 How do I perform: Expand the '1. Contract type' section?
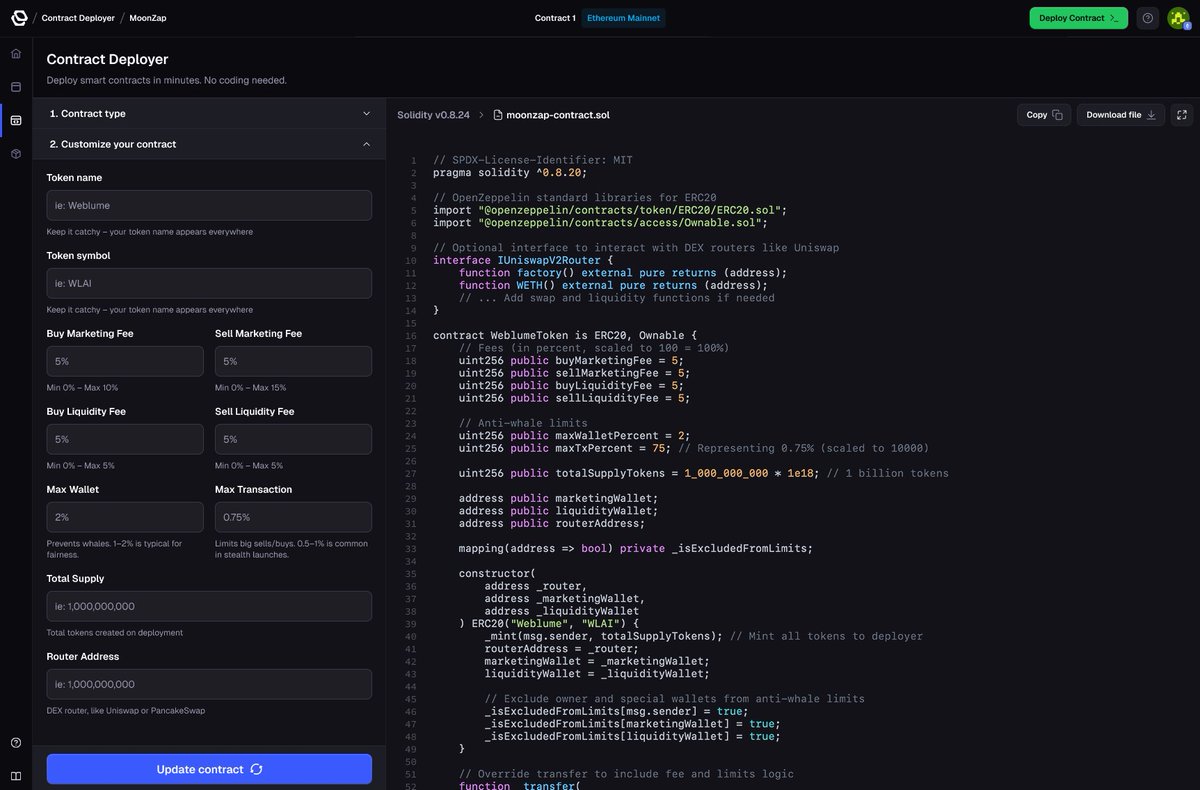[209, 114]
